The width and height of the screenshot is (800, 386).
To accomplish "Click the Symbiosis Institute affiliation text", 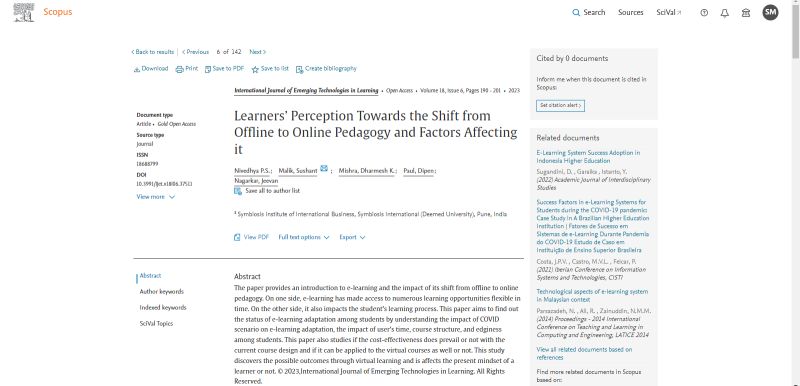I will pyautogui.click(x=370, y=214).
